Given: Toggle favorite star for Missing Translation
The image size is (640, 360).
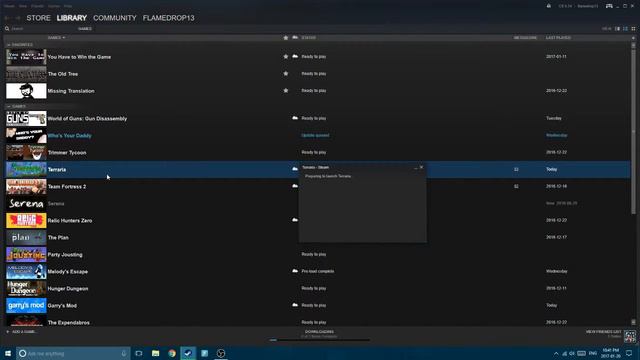Looking at the screenshot, I should point(286,90).
